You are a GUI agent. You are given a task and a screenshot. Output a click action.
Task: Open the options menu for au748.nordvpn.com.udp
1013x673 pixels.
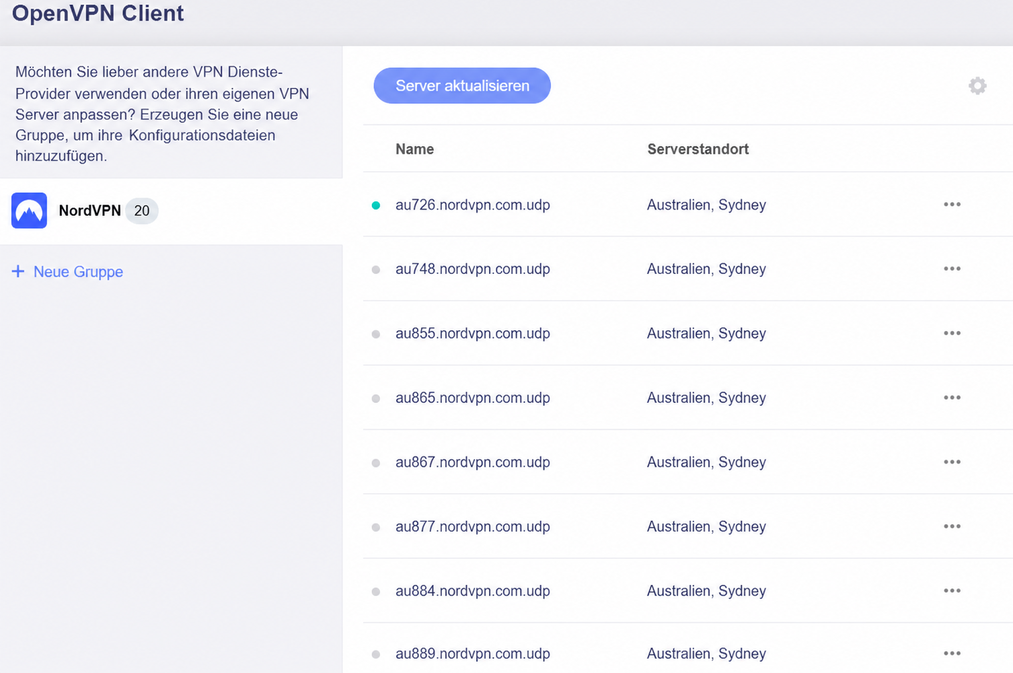[x=952, y=269]
